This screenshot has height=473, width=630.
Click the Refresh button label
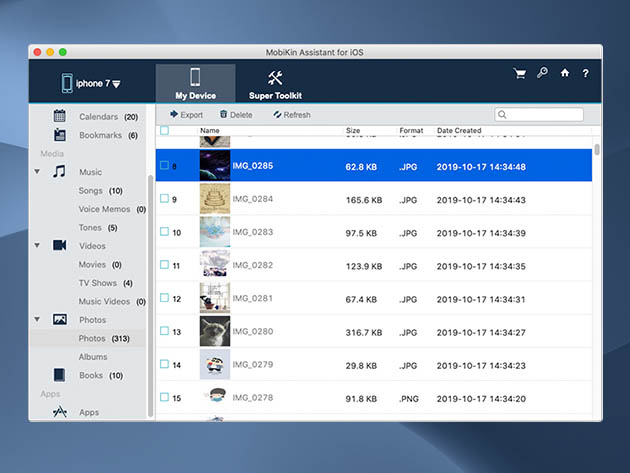point(297,115)
